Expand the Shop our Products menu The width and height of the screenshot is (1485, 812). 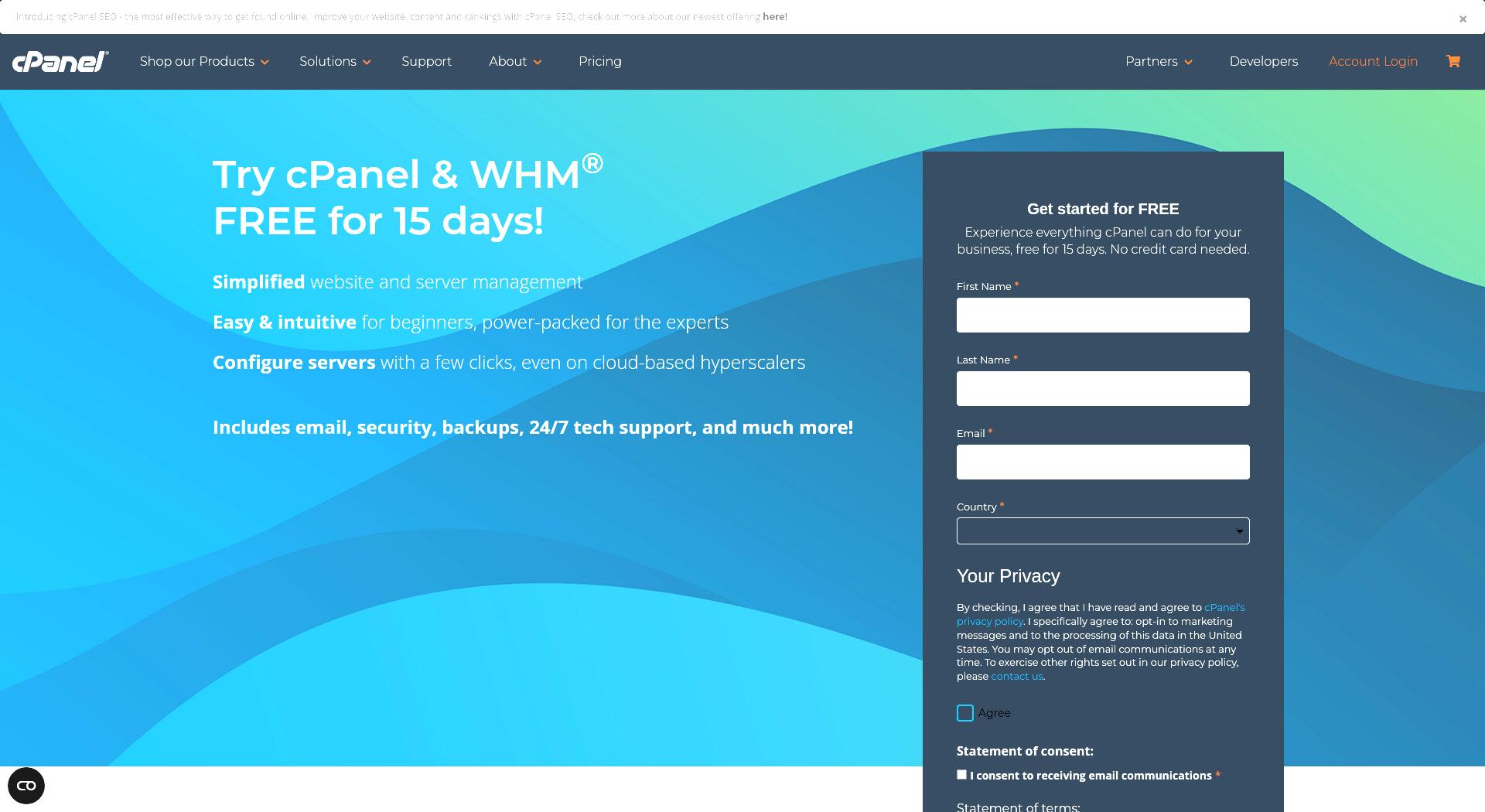coord(204,61)
